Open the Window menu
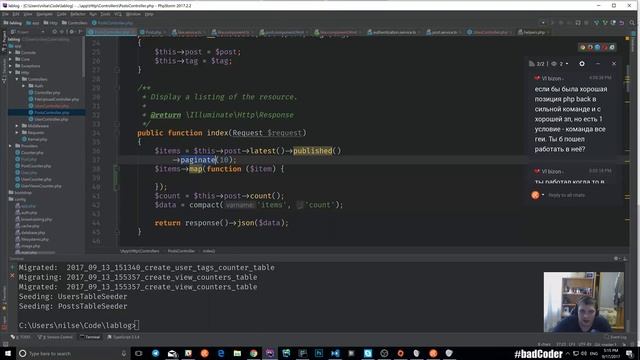This screenshot has height=360, width=640. point(133,14)
